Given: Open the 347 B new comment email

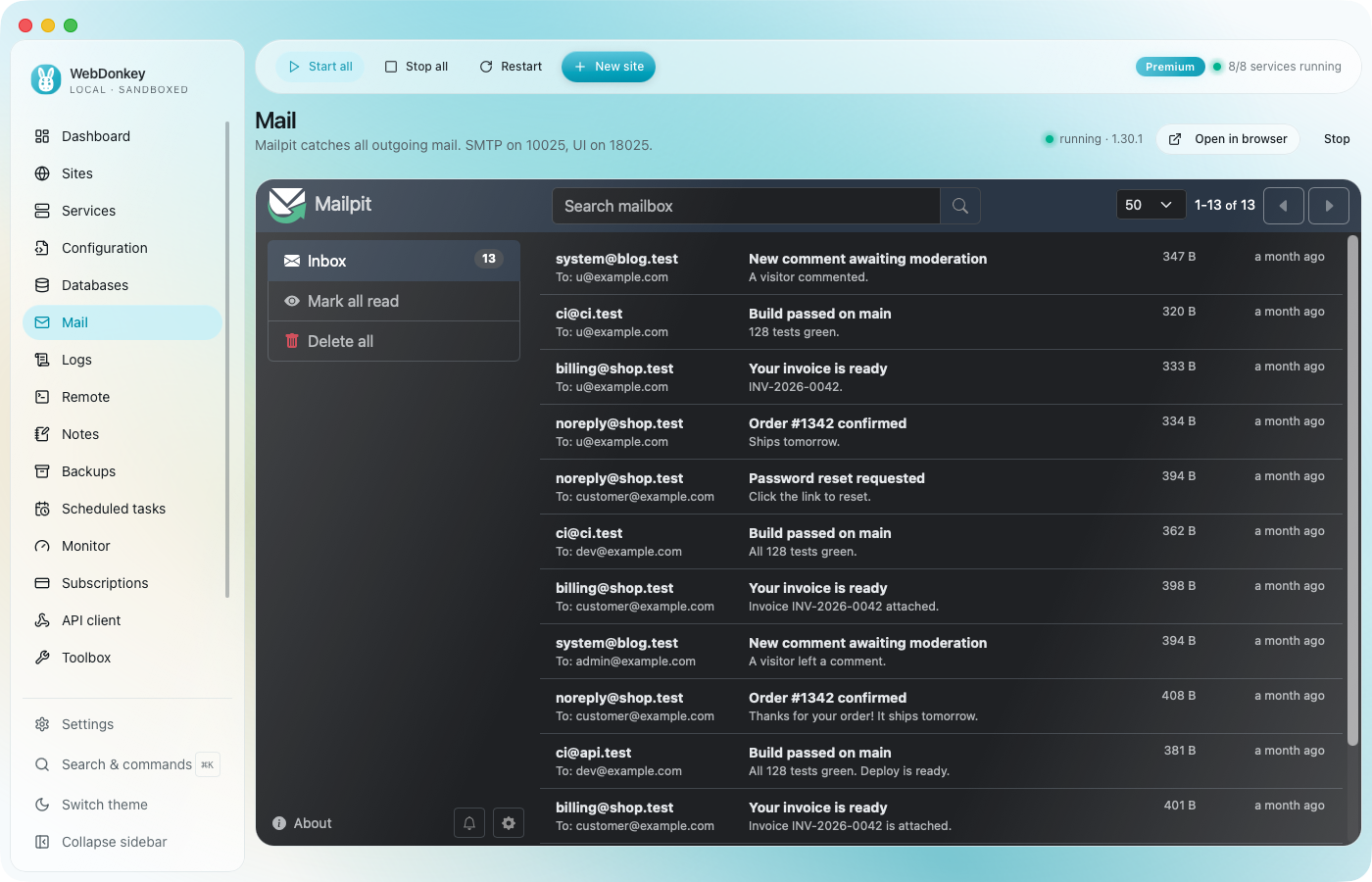Looking at the screenshot, I should coord(943,268).
